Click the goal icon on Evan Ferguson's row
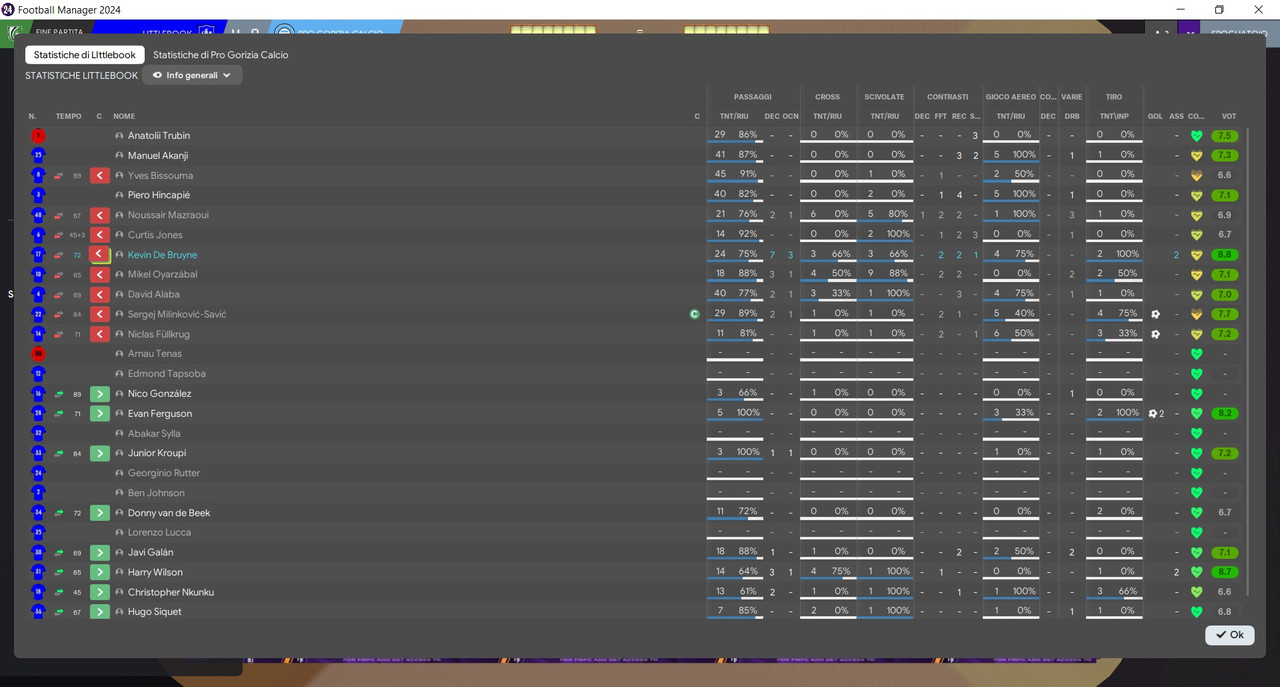 (x=1153, y=414)
